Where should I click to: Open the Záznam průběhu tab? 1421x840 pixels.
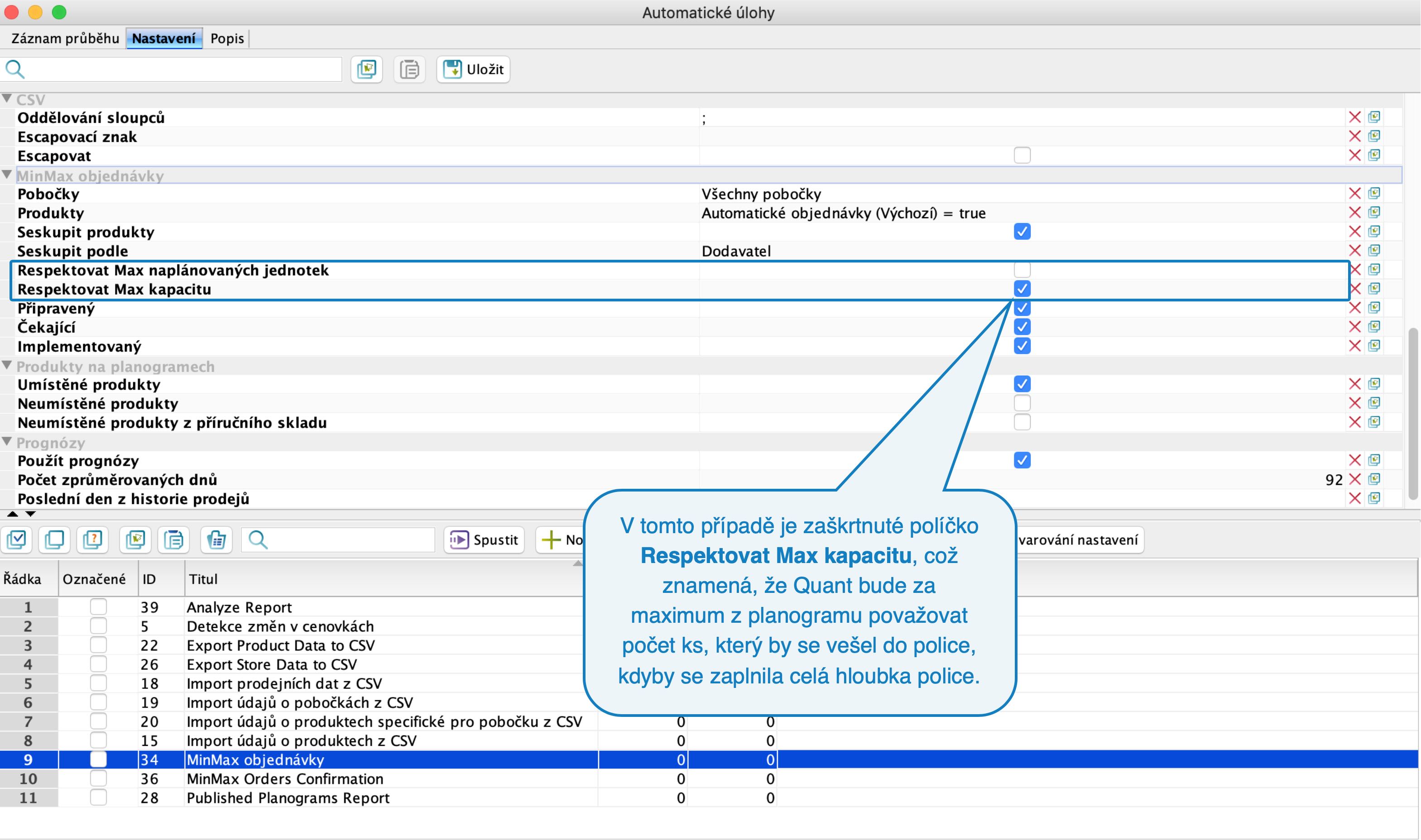pos(65,38)
